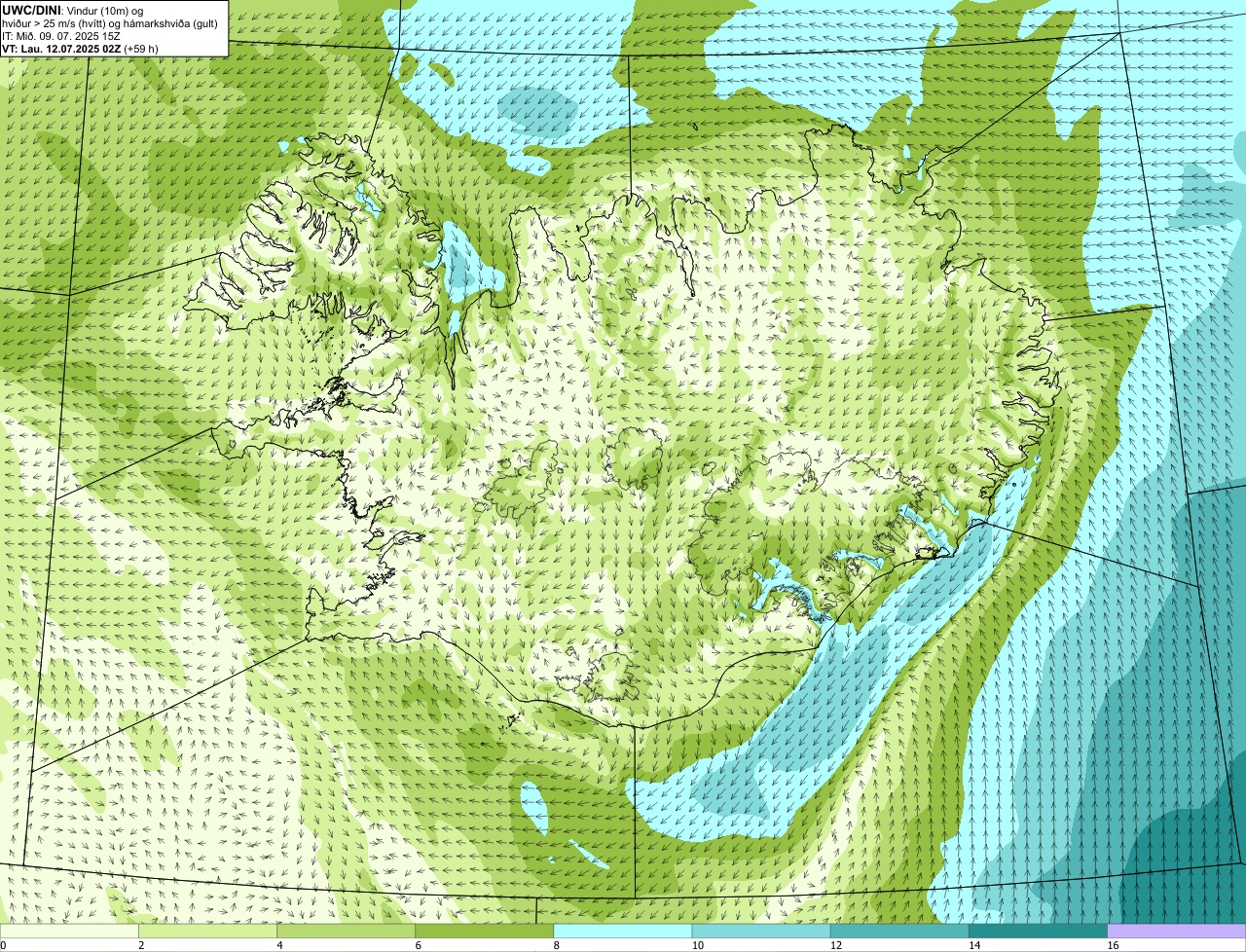The image size is (1246, 952).
Task: Click the light green 2–4 legend swatch
Action: [x=207, y=931]
